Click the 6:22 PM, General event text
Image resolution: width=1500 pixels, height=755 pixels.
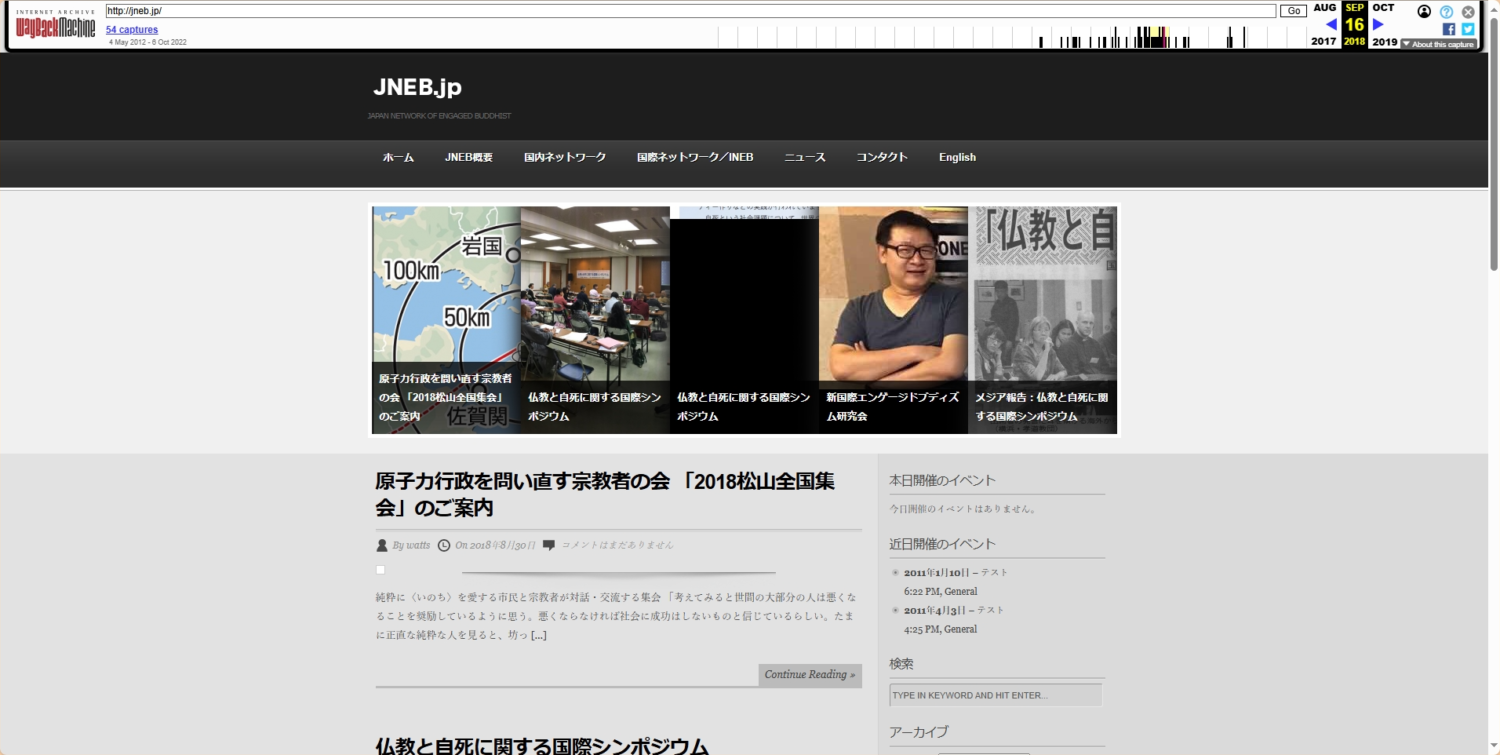coord(941,592)
